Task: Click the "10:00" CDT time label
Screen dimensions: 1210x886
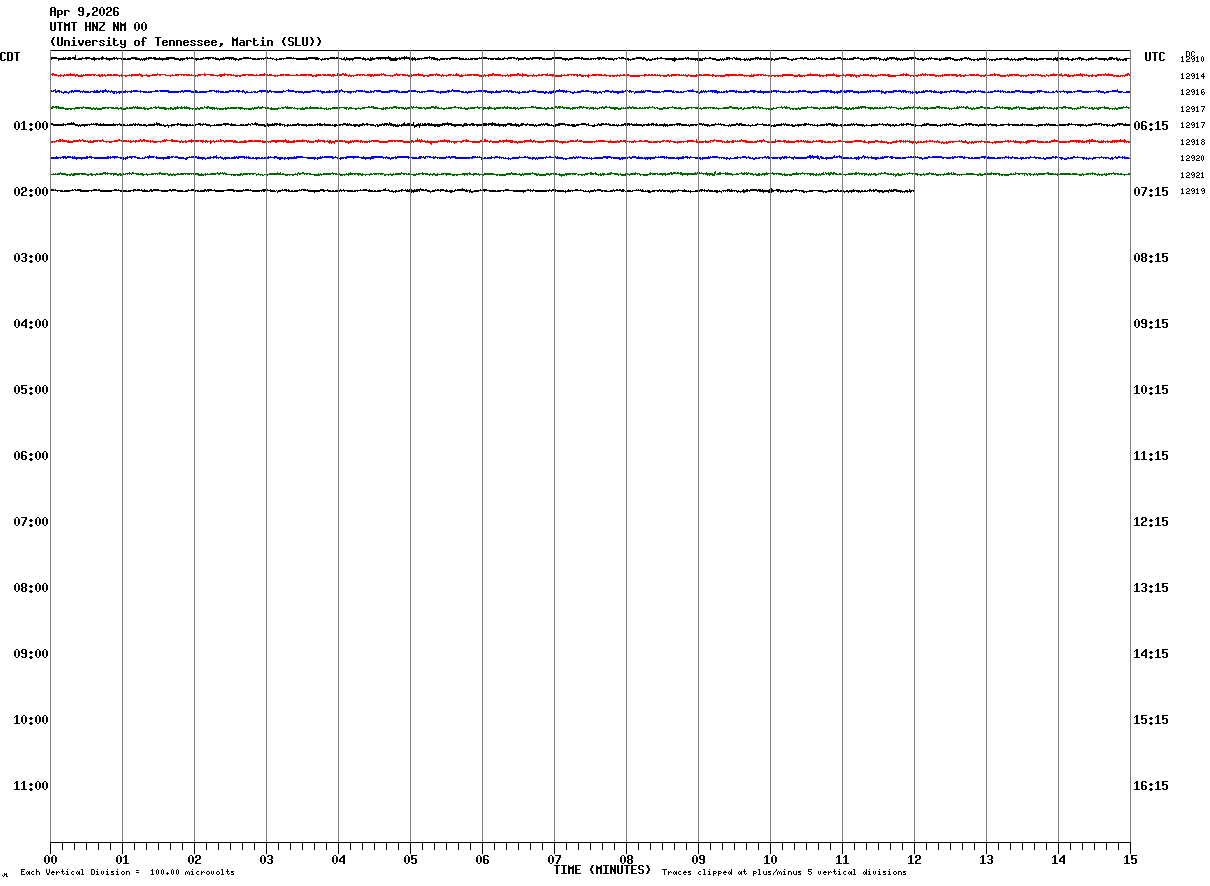Action: pos(31,720)
